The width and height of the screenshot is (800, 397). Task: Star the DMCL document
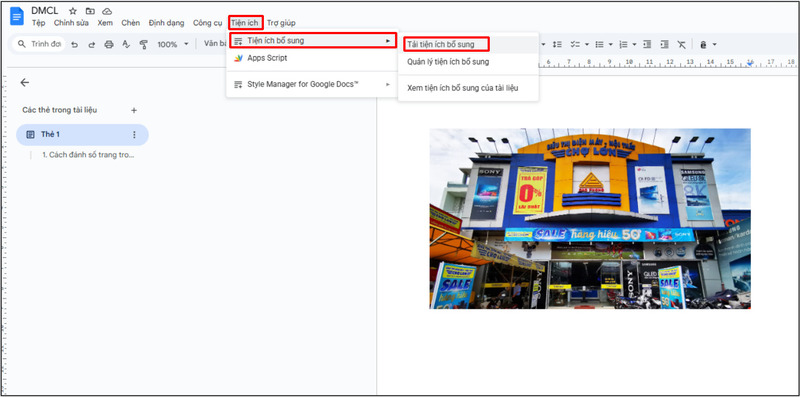(72, 11)
